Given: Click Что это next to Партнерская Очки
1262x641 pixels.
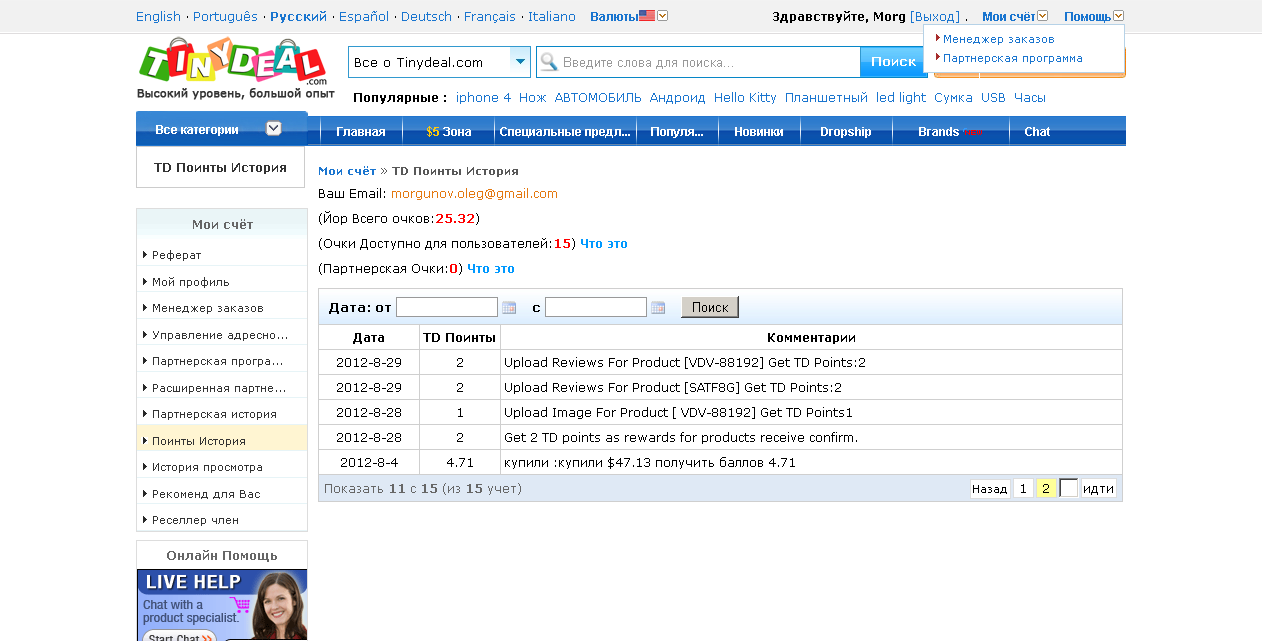Looking at the screenshot, I should coord(491,268).
